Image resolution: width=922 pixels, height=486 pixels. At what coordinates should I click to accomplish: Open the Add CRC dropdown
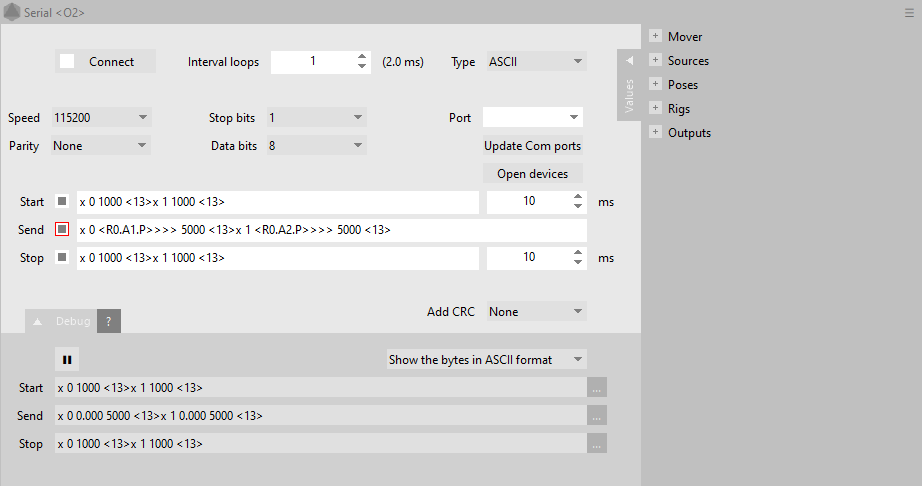535,312
